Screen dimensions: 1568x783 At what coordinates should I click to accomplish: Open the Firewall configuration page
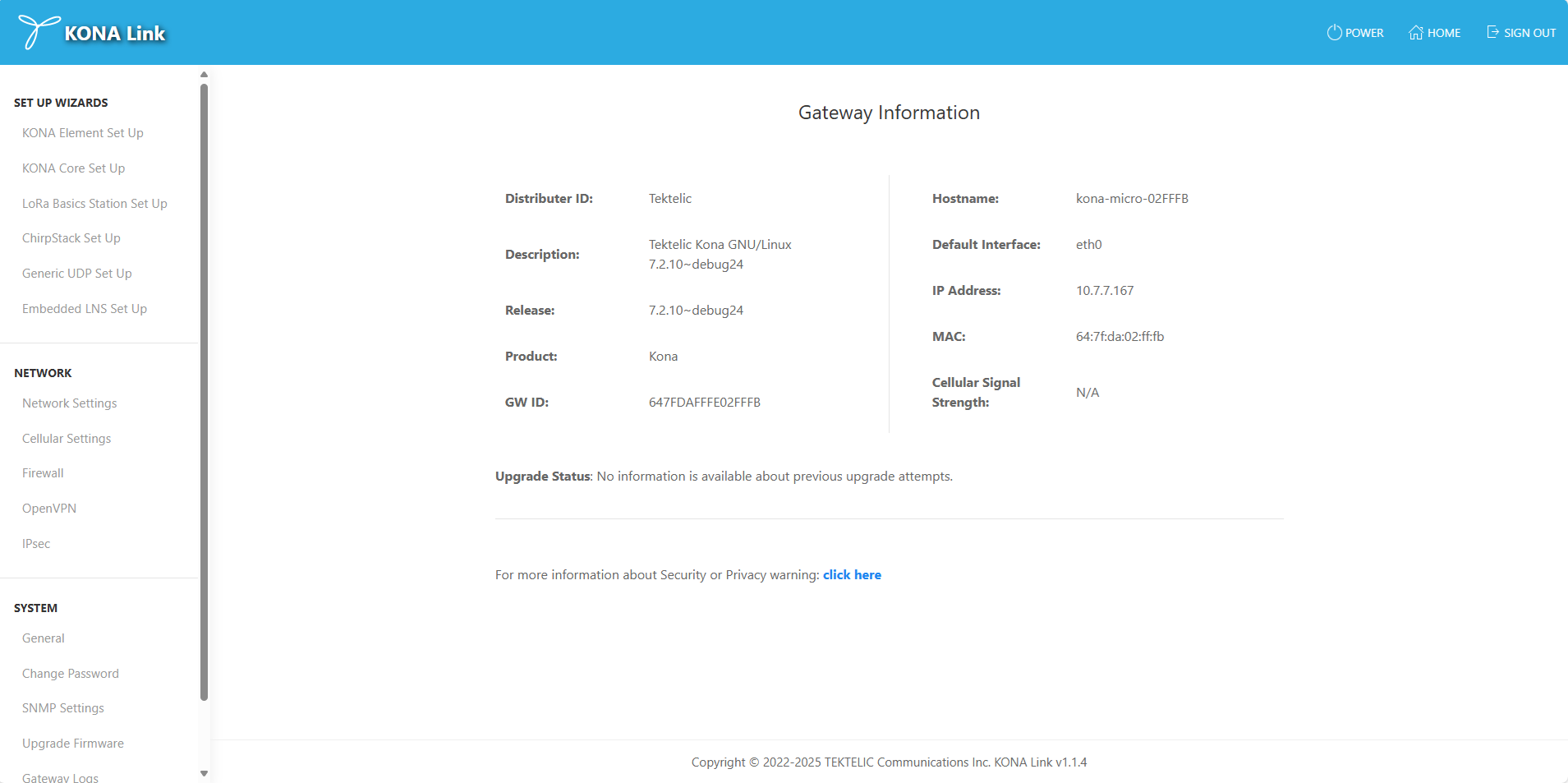pos(43,472)
